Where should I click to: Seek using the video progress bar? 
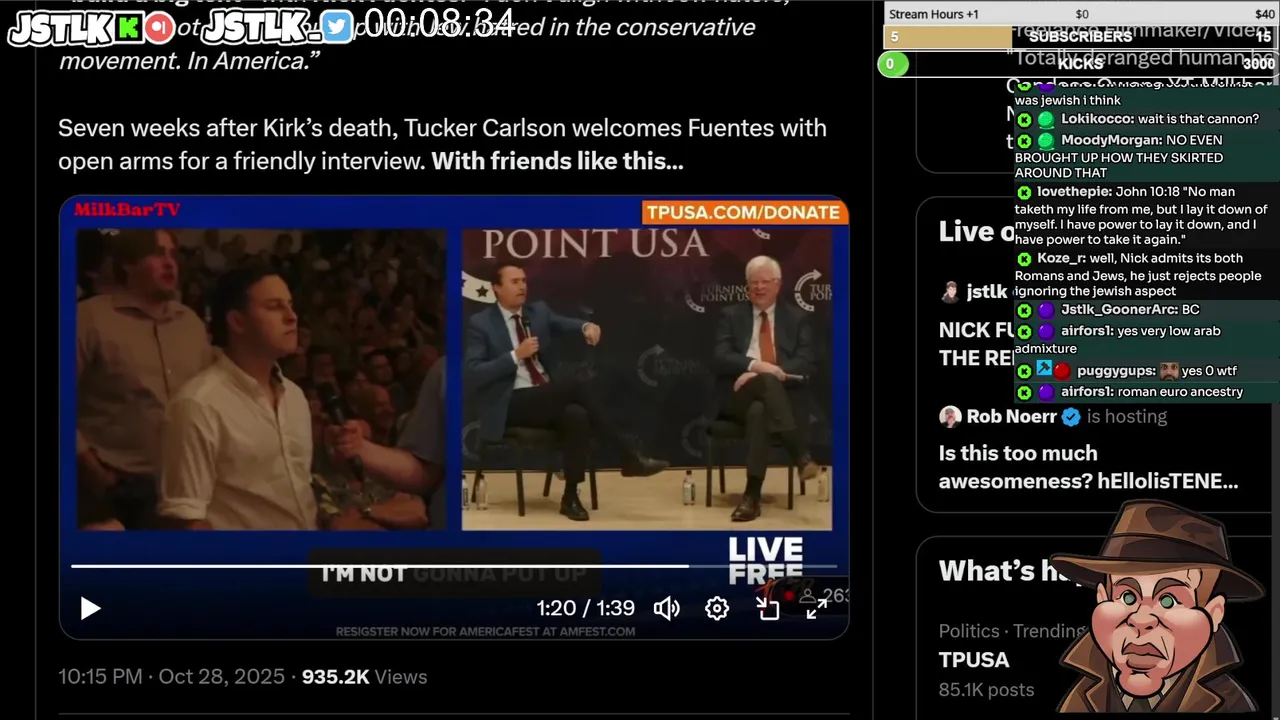(x=454, y=566)
